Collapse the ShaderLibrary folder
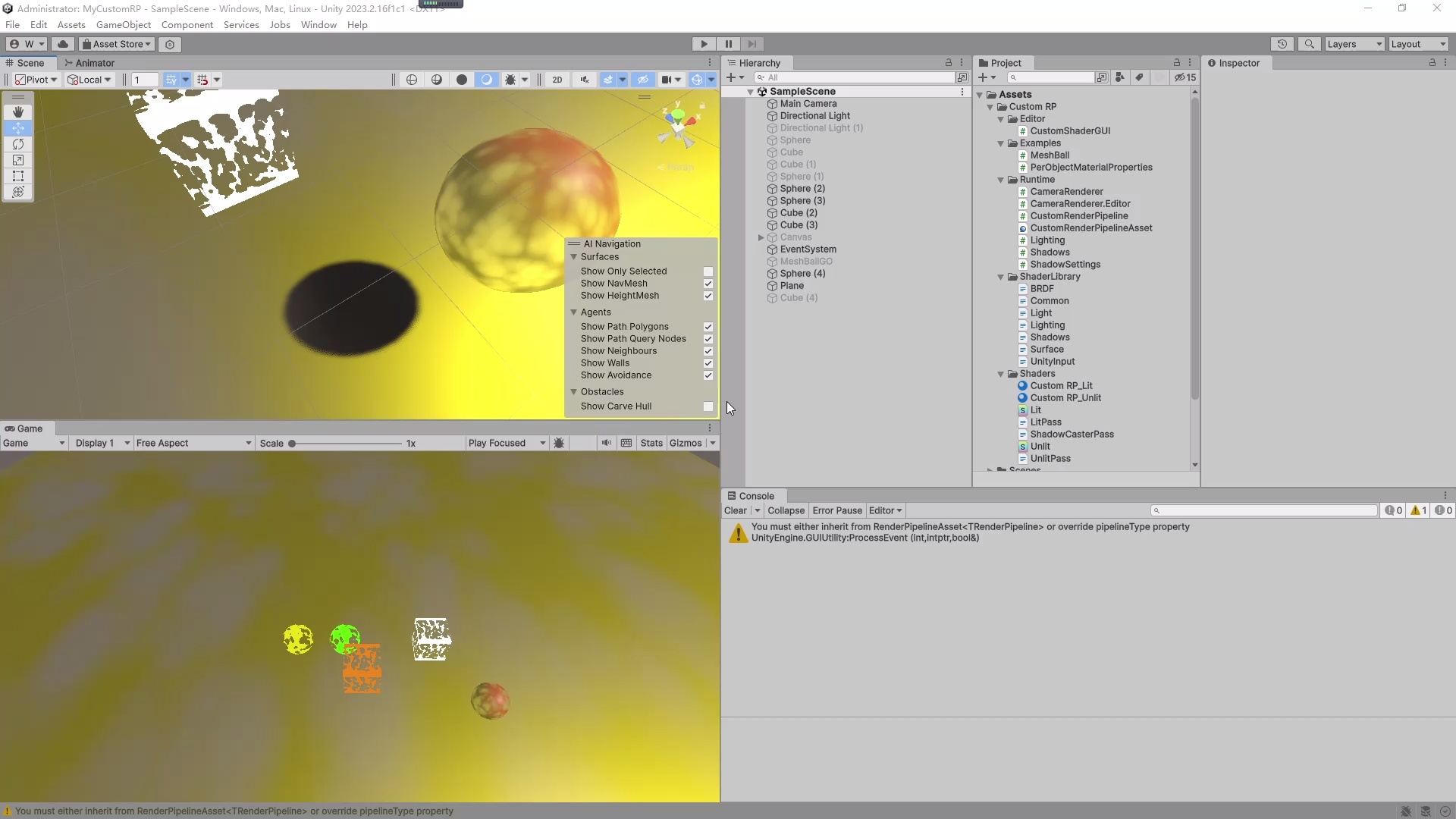1456x819 pixels. [1001, 277]
